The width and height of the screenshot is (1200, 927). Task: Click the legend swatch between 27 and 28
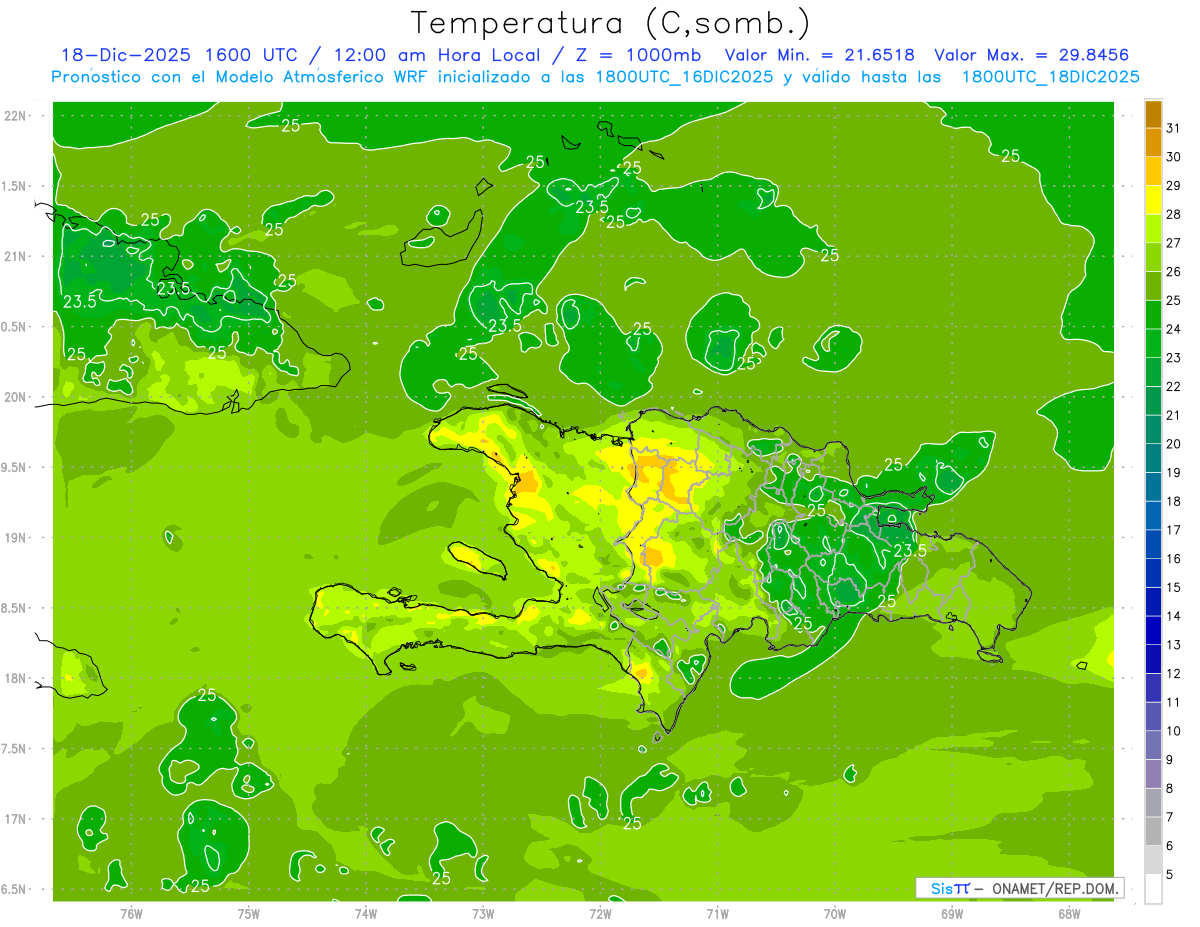1153,229
